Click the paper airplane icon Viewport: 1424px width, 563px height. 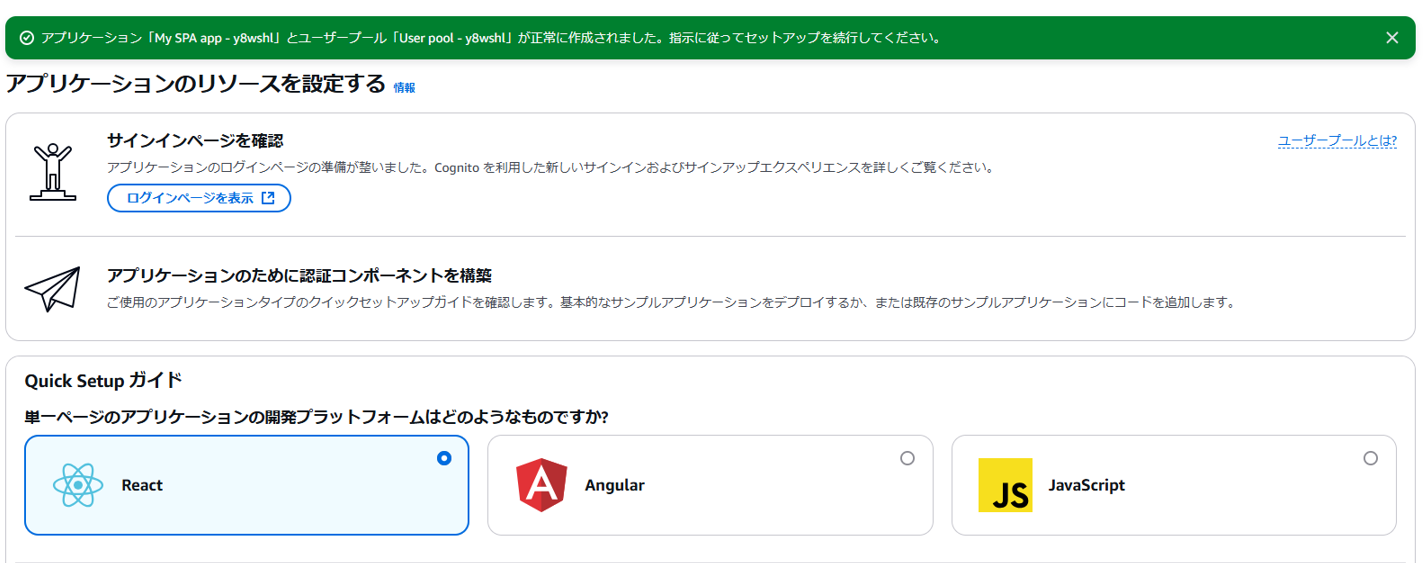pos(52,288)
